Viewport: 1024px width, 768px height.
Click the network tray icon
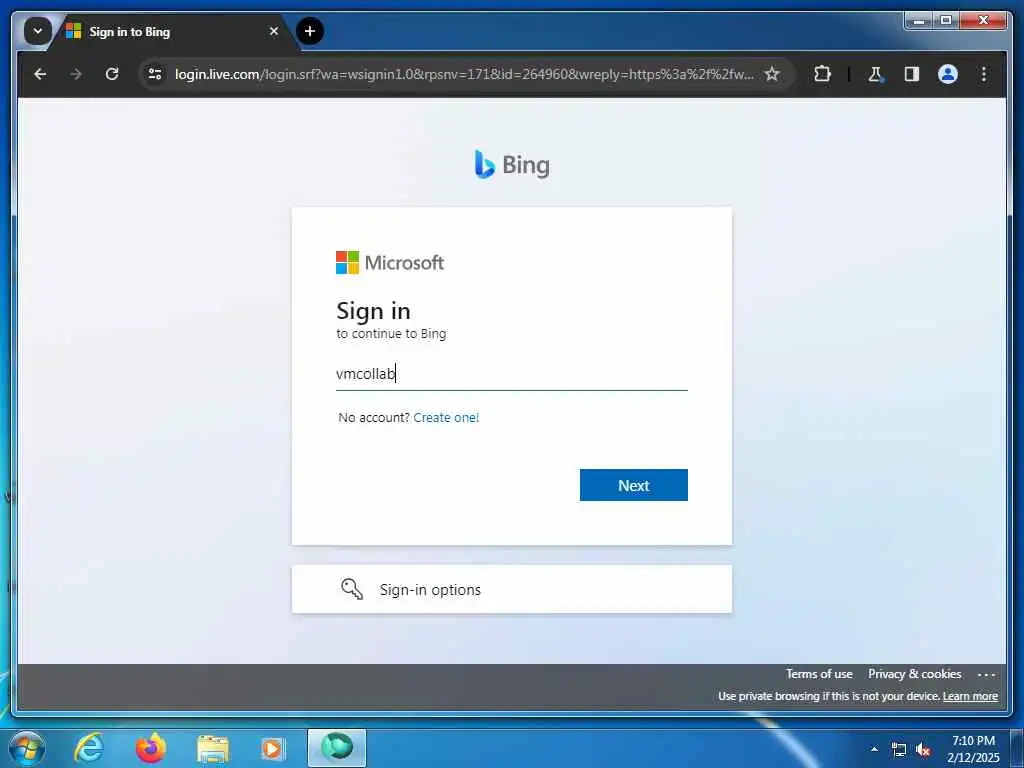pos(899,750)
